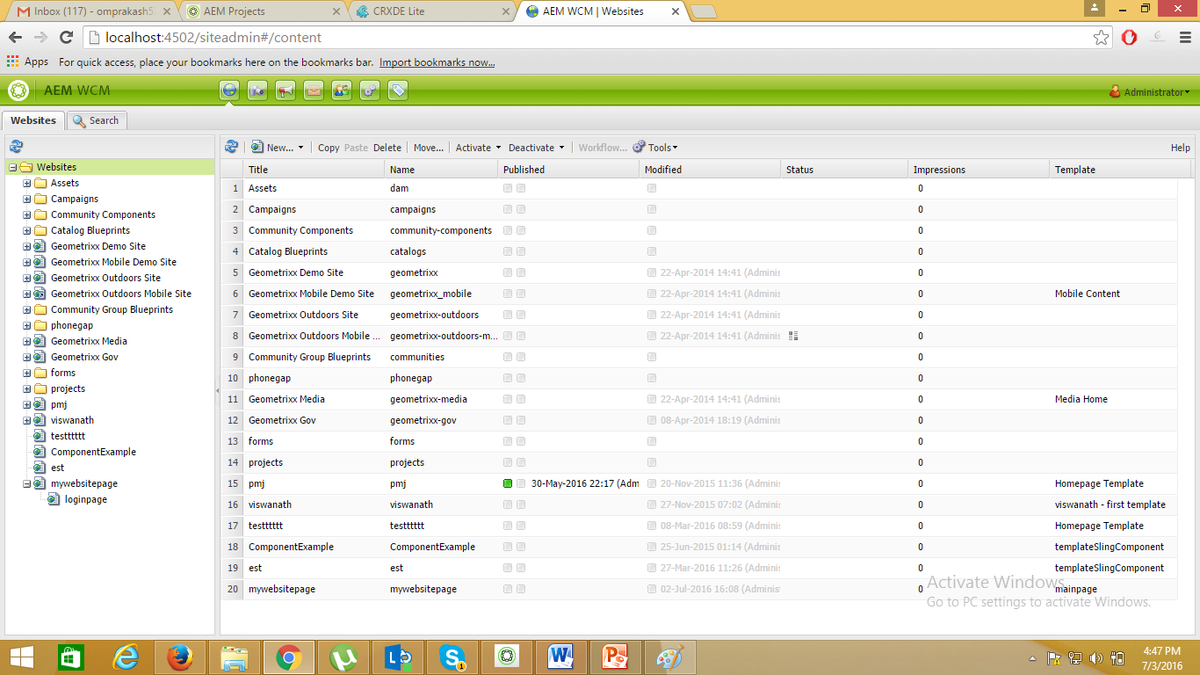Open the New... page dropdown arrow
Viewport: 1200px width, 675px height.
tap(301, 148)
